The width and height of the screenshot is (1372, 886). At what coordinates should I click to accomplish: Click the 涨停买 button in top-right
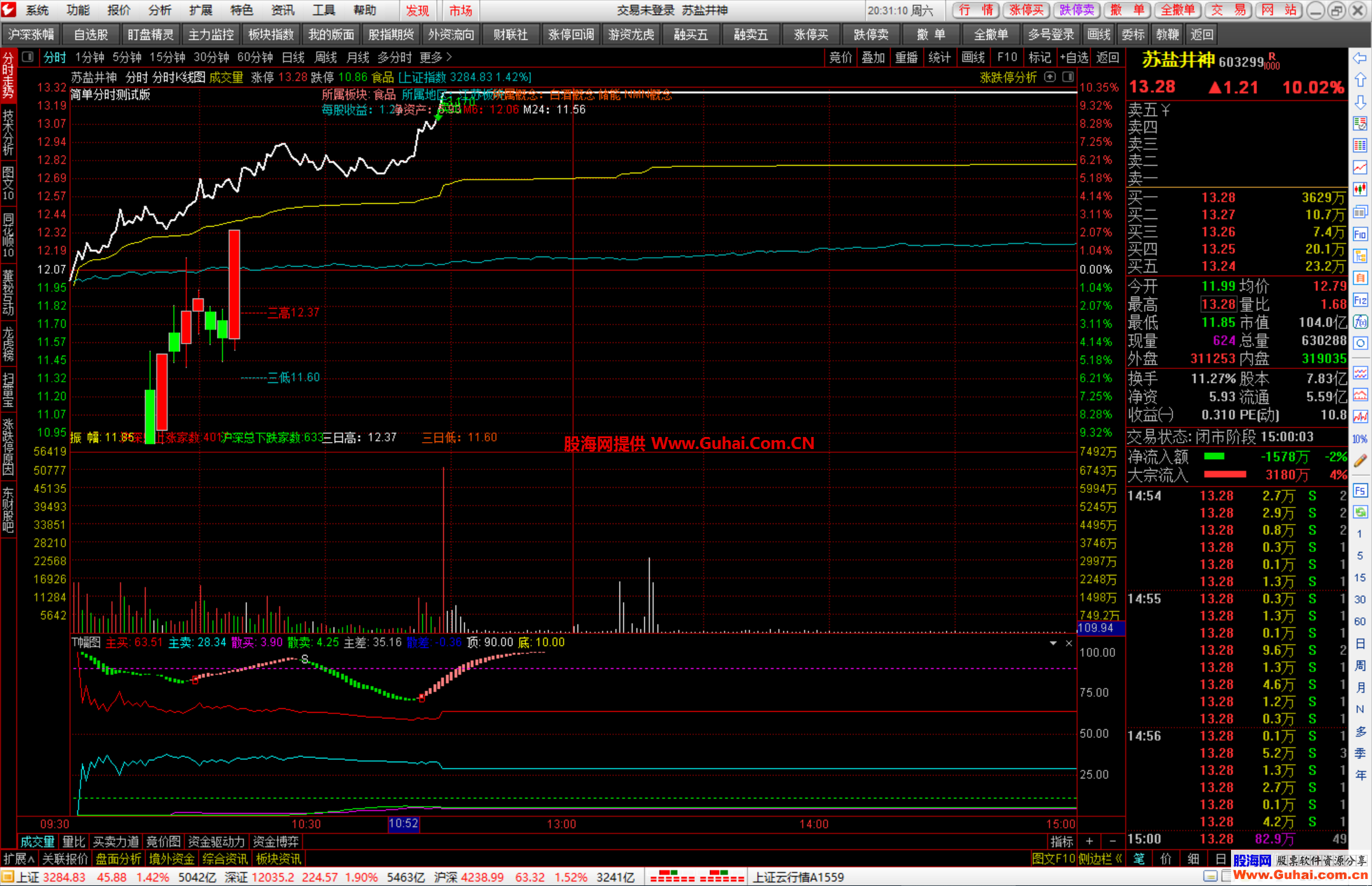(x=1026, y=10)
